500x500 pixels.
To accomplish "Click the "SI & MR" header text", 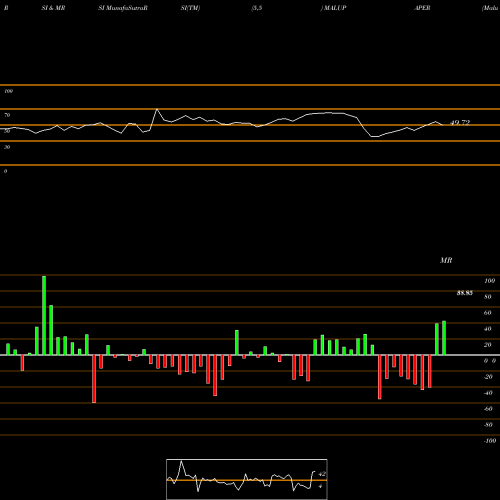I will 53,8.
